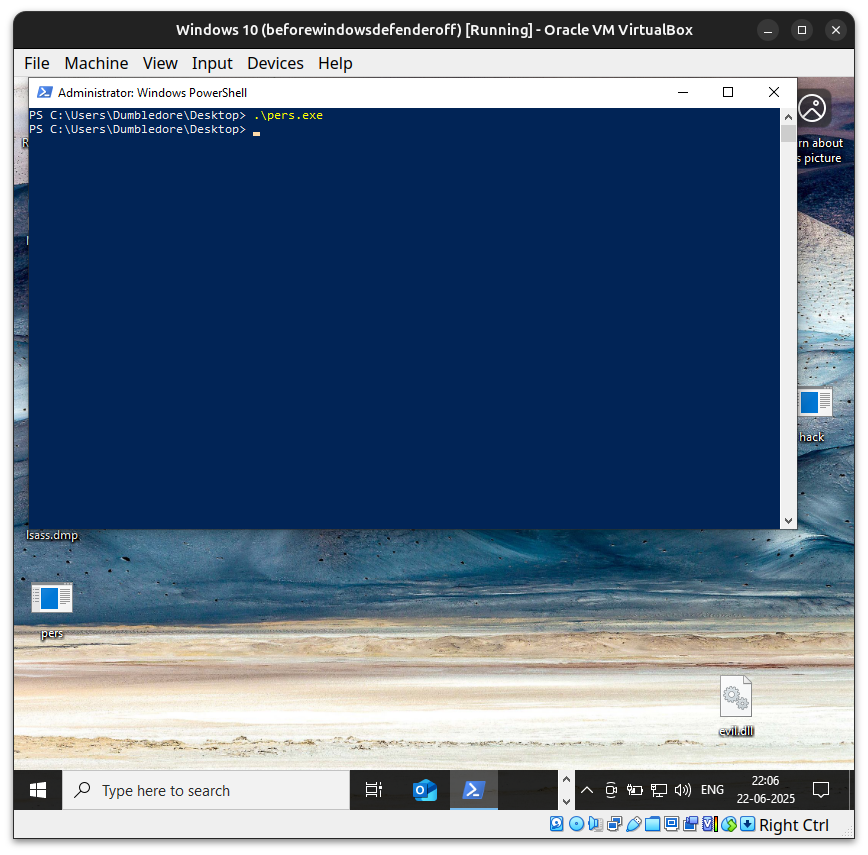Open the Action Center notifications icon
Viewport: 868px width, 855px height.
pos(820,790)
